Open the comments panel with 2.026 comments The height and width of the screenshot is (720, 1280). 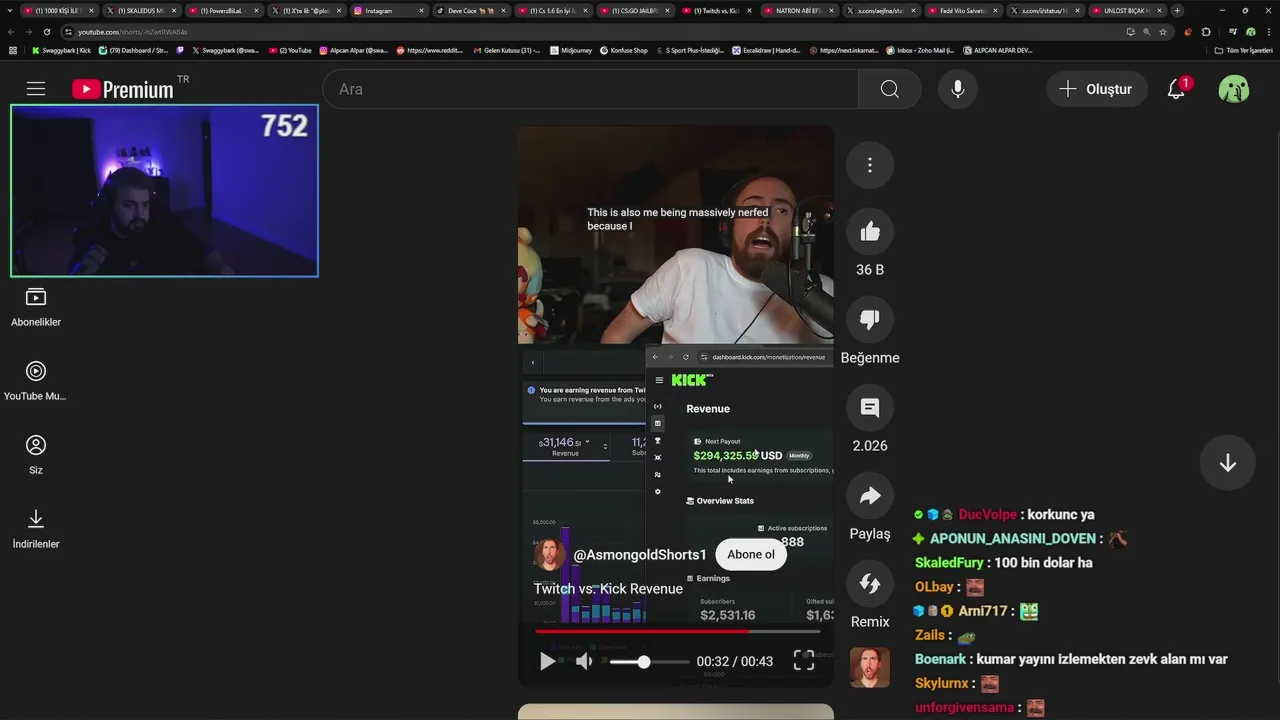[x=870, y=408]
